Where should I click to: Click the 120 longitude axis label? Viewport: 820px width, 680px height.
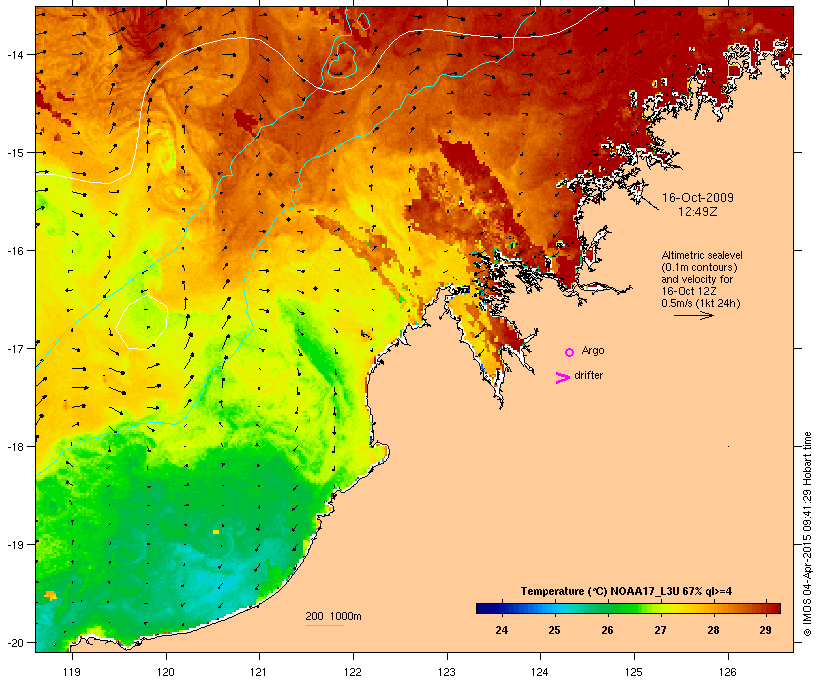(166, 672)
